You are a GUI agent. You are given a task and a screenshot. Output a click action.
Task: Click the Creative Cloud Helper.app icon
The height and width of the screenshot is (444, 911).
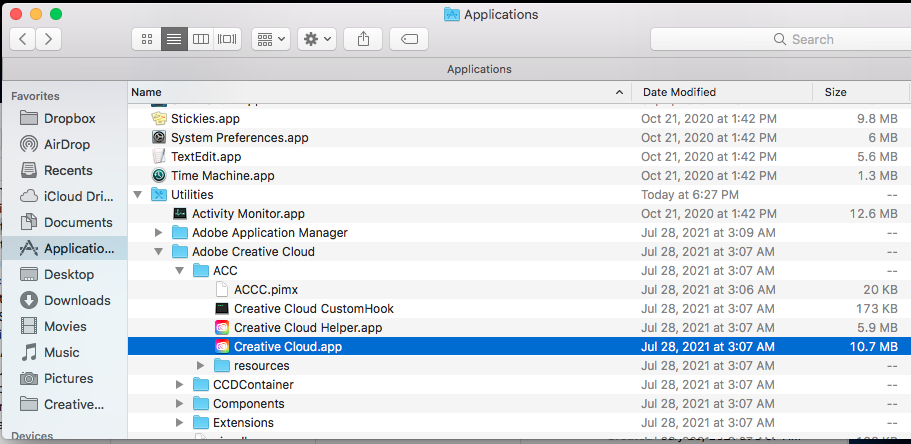[x=223, y=328]
